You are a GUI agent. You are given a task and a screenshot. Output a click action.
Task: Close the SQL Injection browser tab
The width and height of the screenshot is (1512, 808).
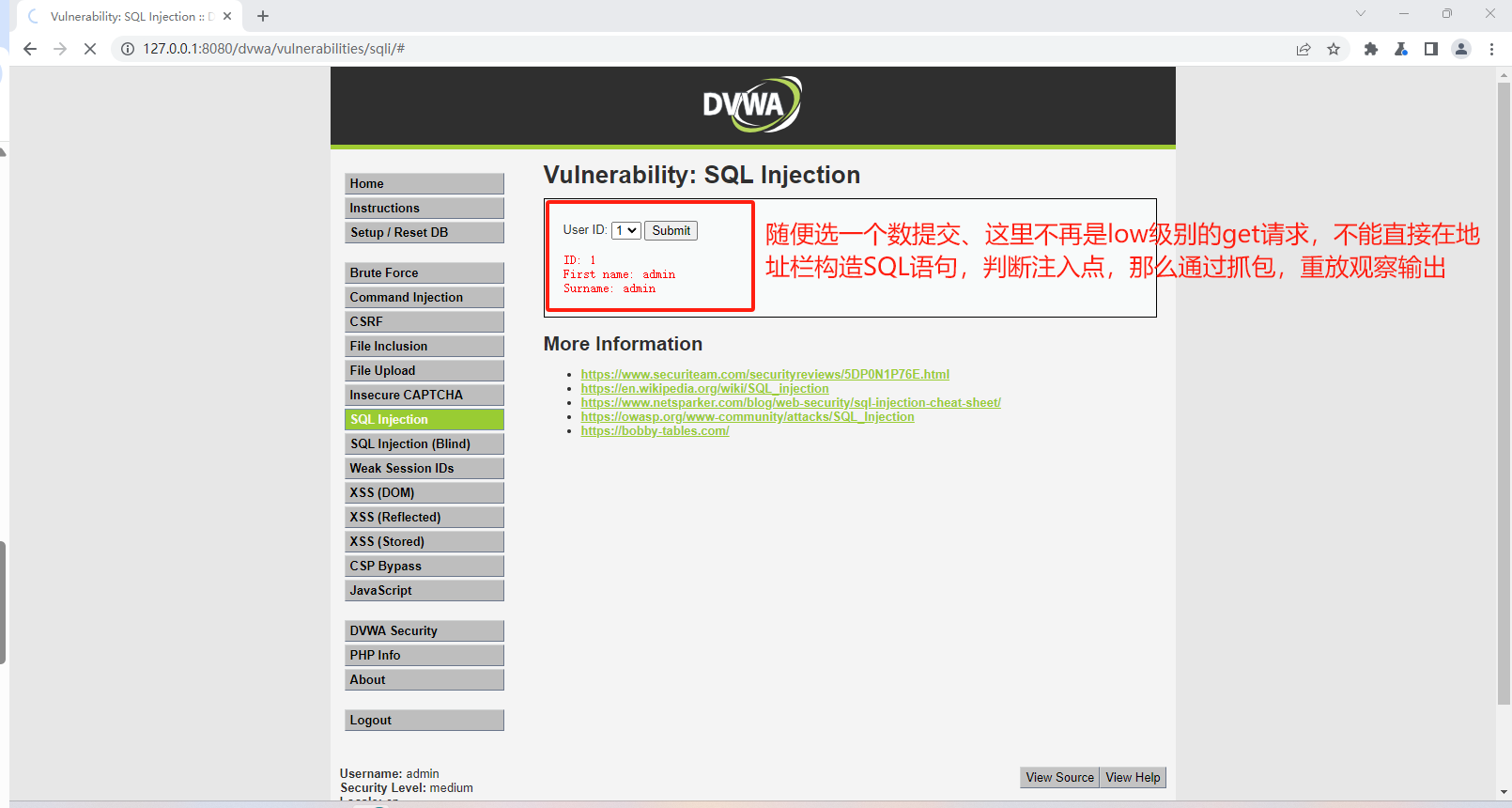(x=227, y=16)
